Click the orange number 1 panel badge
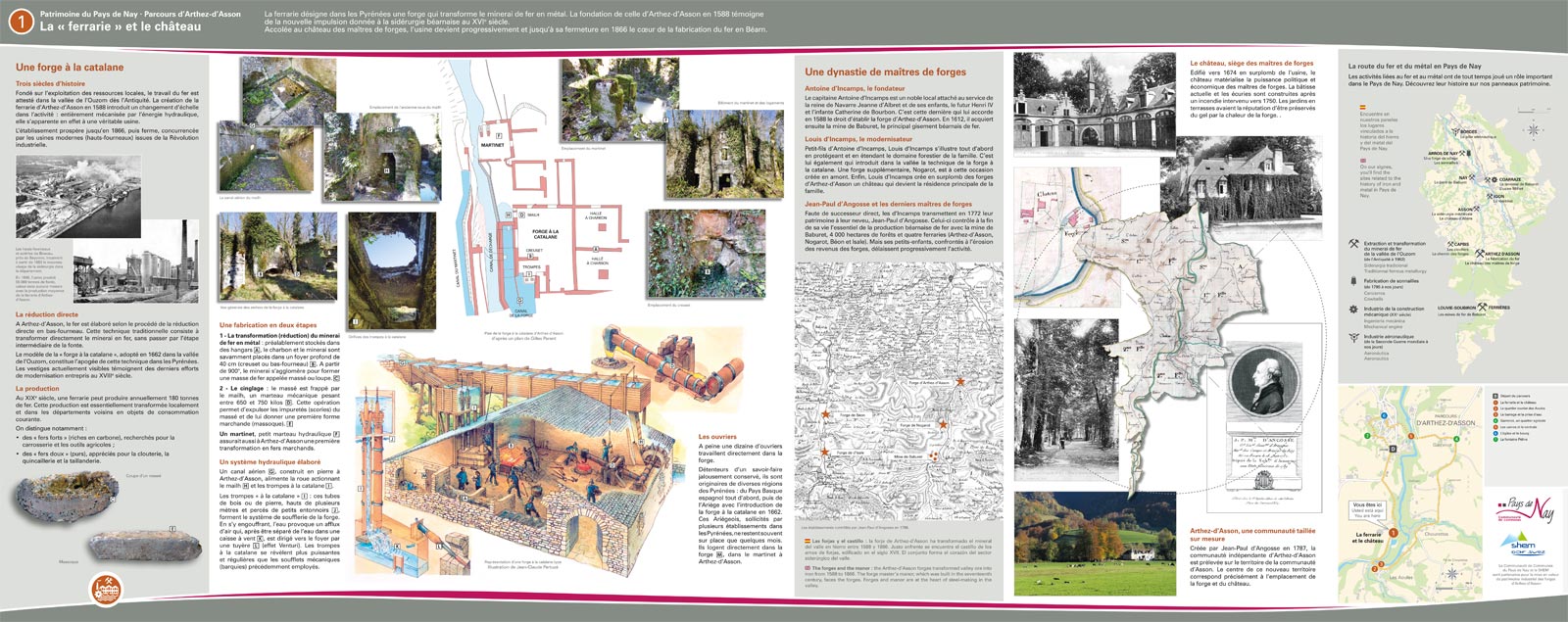 click(20, 22)
